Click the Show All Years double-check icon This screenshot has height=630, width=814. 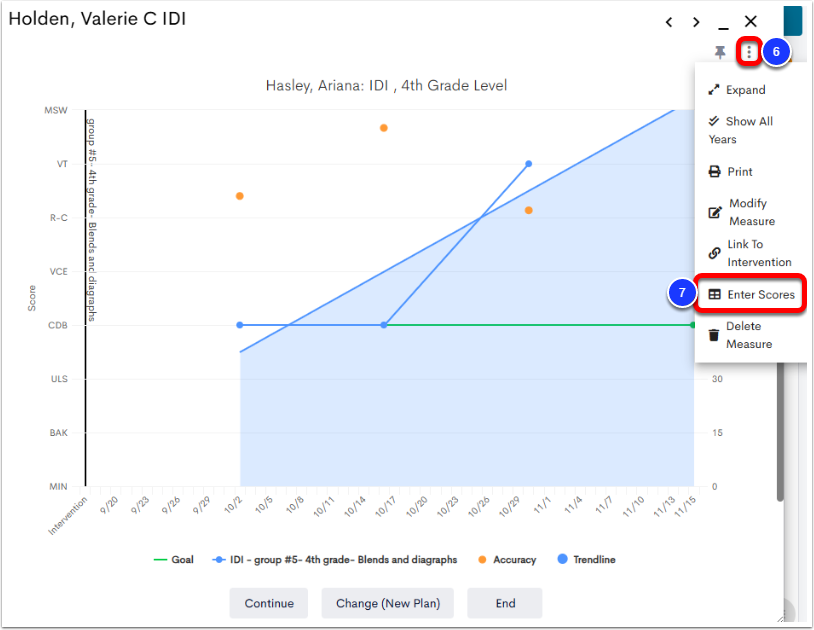[x=713, y=120]
